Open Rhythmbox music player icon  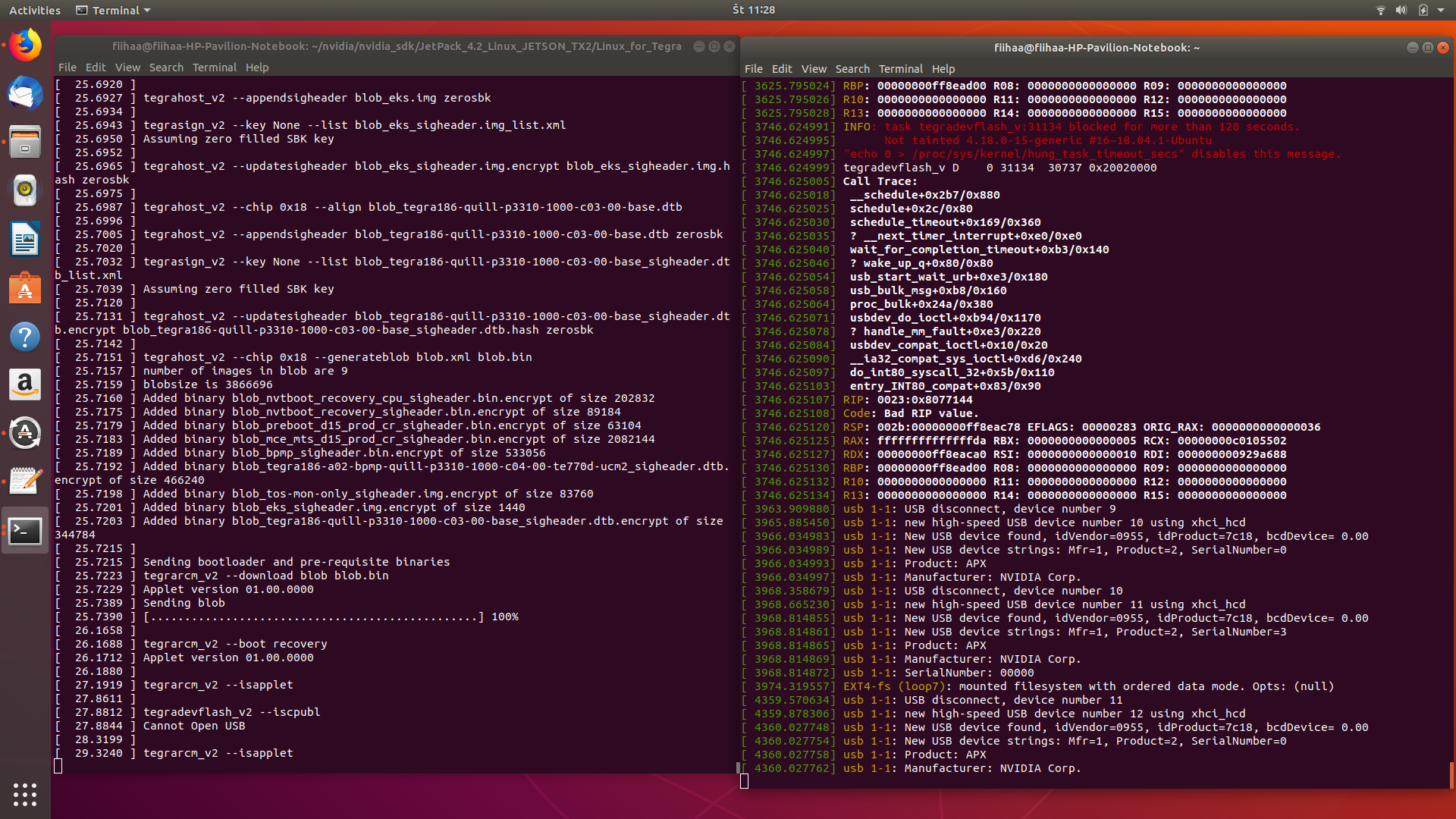(25, 190)
